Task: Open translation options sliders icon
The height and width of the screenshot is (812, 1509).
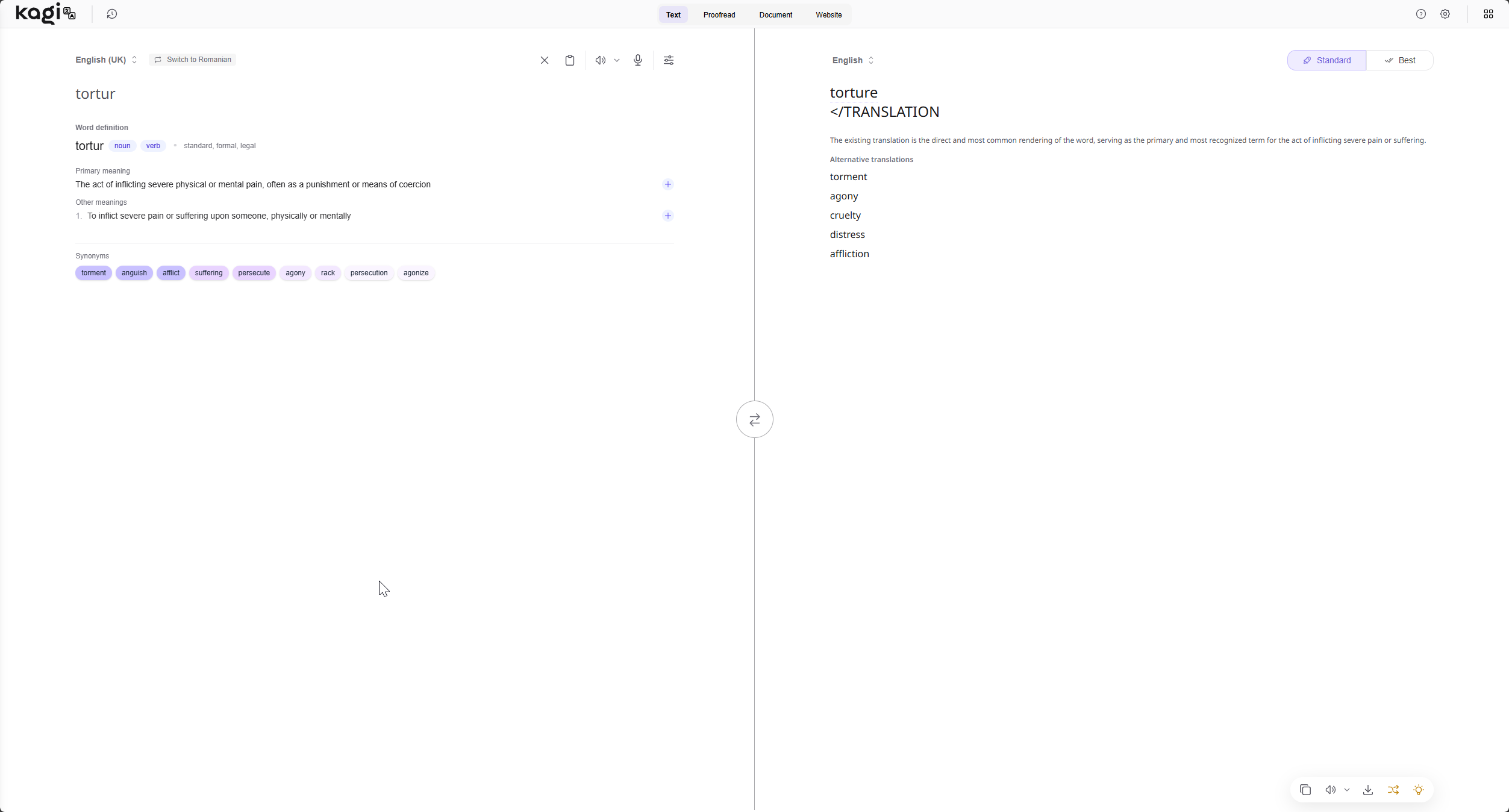Action: 669,60
